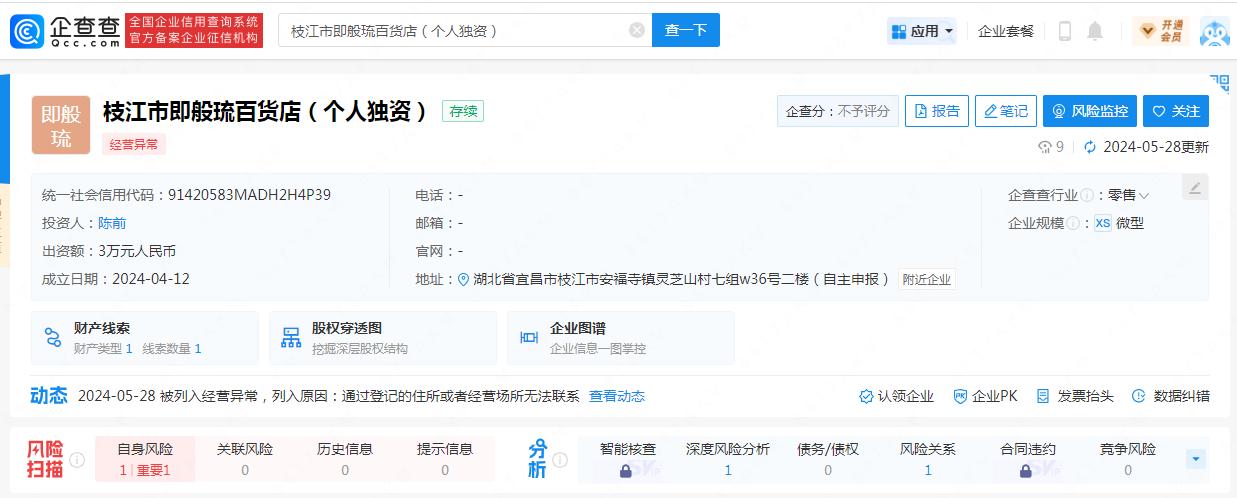Select the 历史信息 tab
The height and width of the screenshot is (498, 1237).
pos(345,459)
